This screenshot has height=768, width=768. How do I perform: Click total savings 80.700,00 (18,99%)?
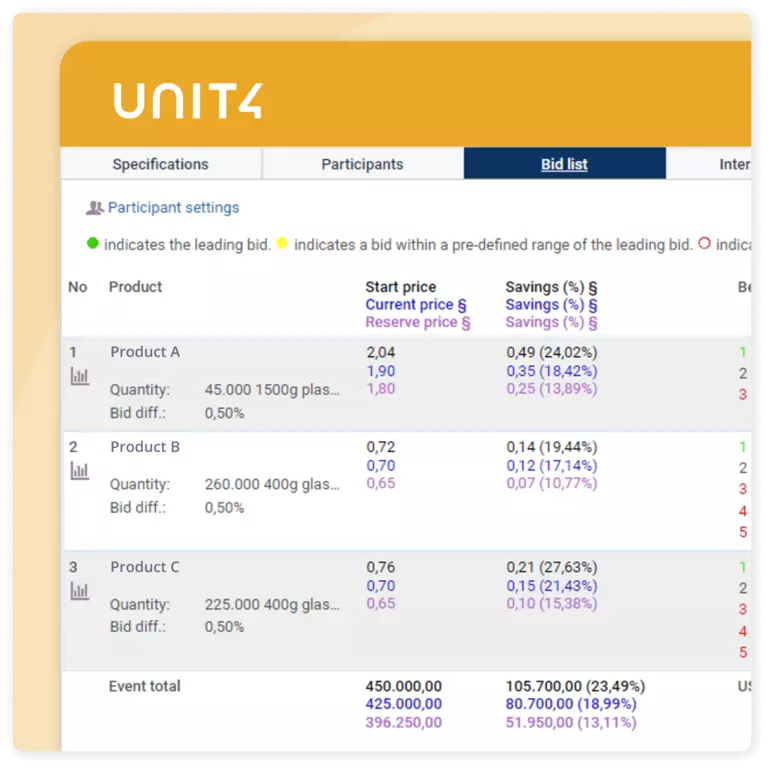(571, 704)
